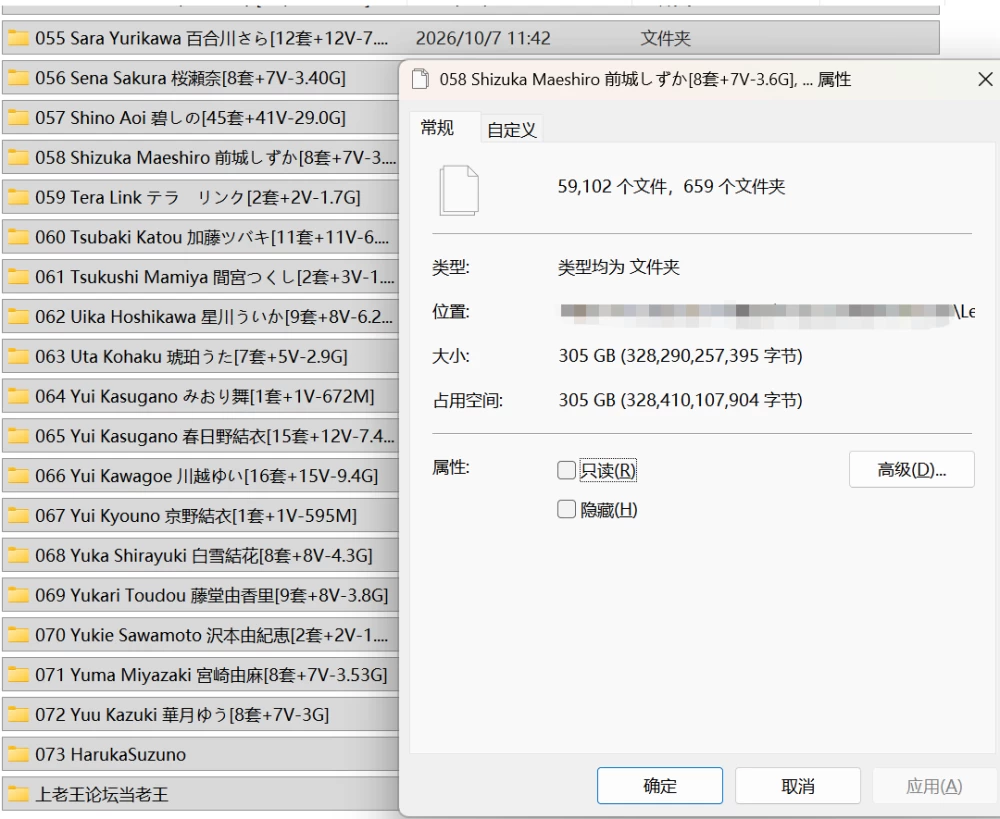Click the 文件夹 type cell of row 055
The height and width of the screenshot is (819, 1000).
pos(665,38)
